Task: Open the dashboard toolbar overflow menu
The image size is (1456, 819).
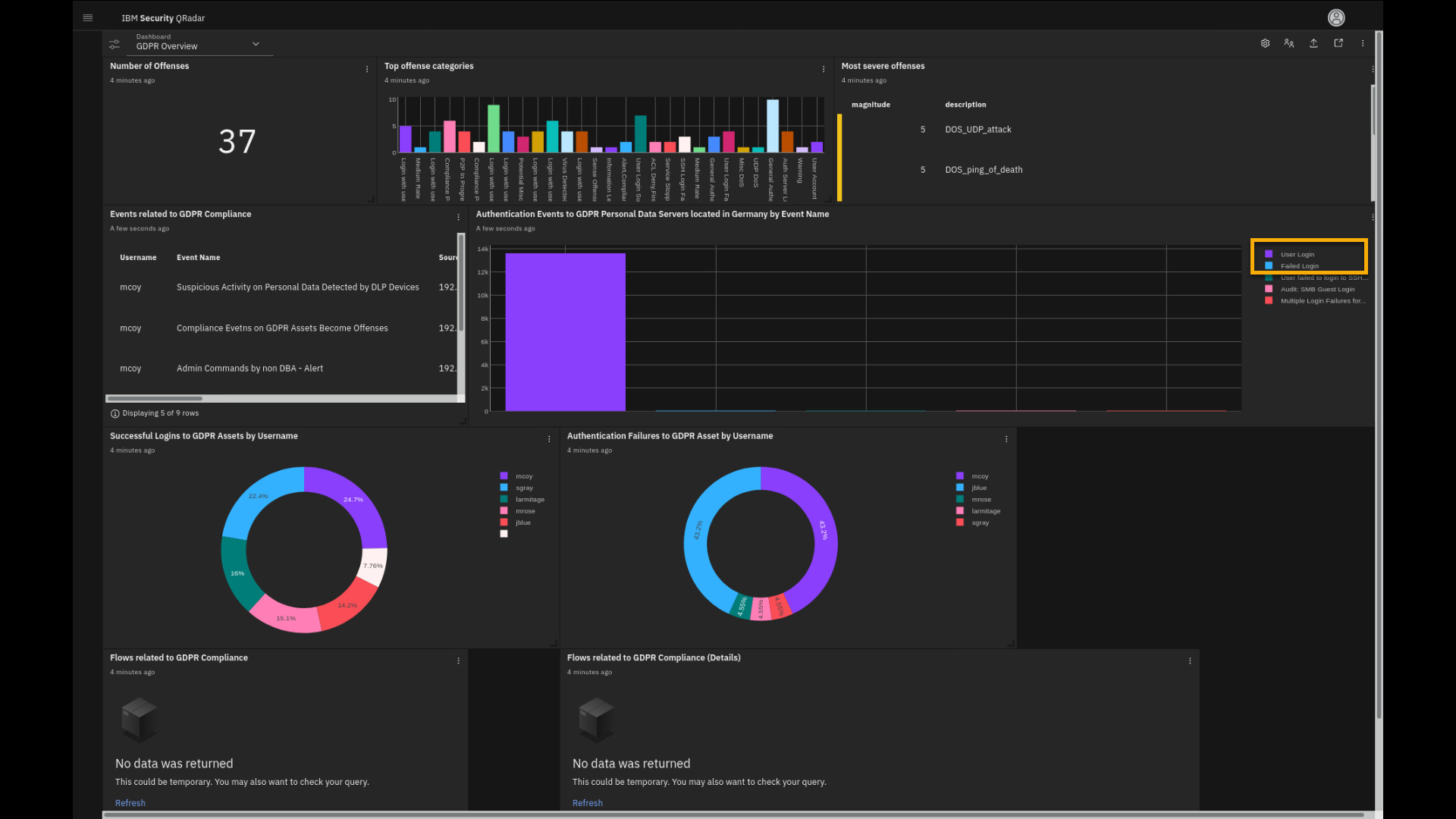Action: pyautogui.click(x=1363, y=43)
